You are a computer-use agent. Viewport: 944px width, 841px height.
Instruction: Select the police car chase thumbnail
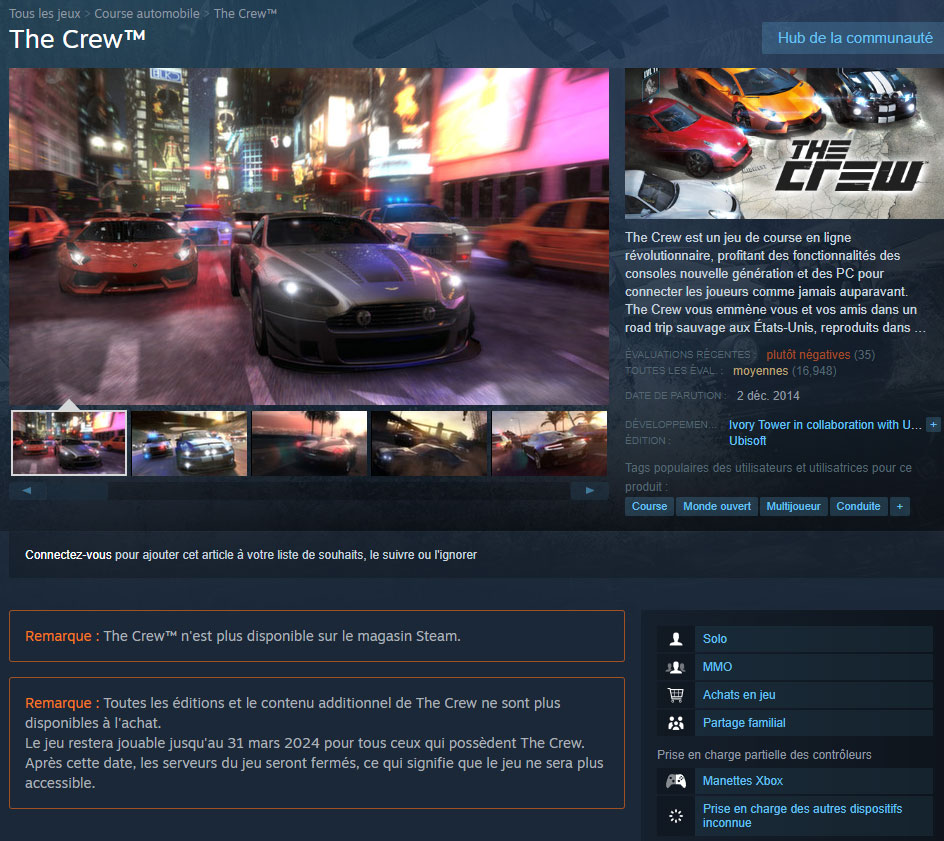189,443
